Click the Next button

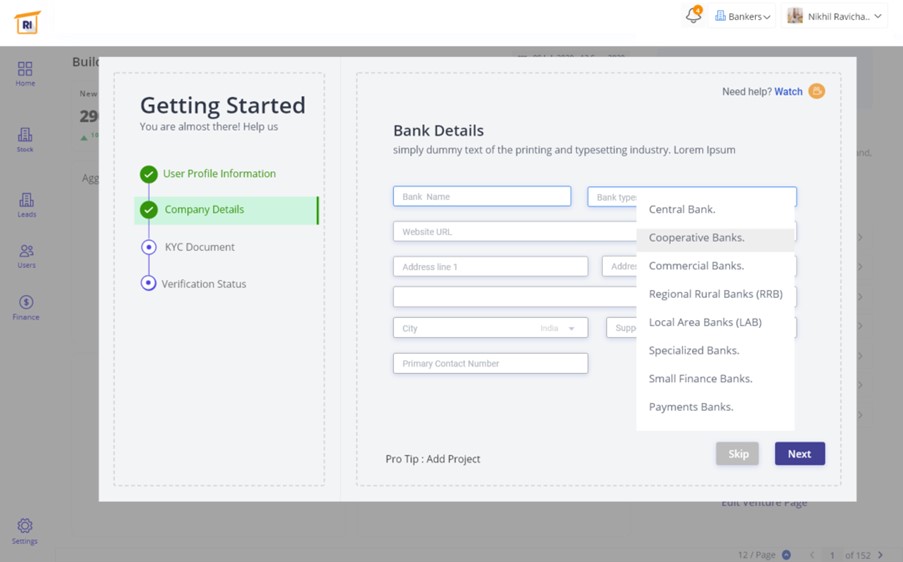tap(799, 454)
